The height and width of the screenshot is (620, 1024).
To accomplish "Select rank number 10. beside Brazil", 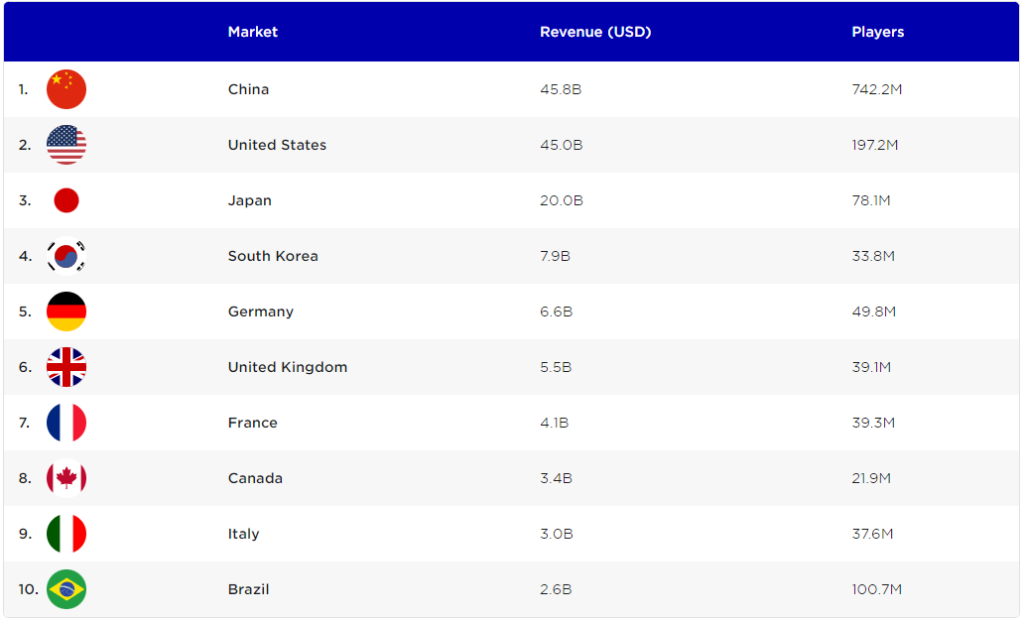I will coord(28,589).
